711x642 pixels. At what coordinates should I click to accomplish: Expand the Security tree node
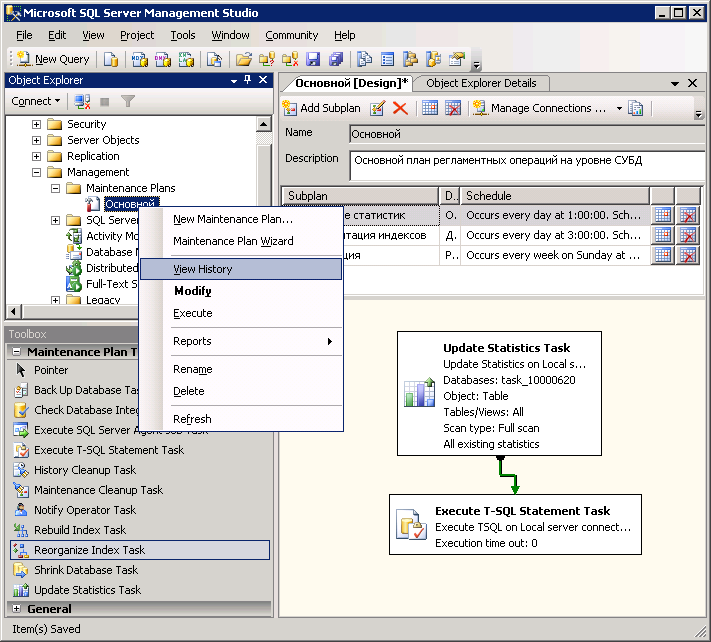coord(37,124)
